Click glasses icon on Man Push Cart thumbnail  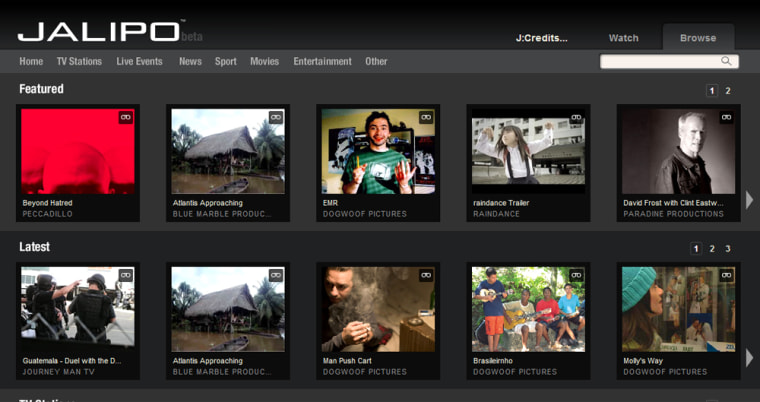pyautogui.click(x=426, y=275)
